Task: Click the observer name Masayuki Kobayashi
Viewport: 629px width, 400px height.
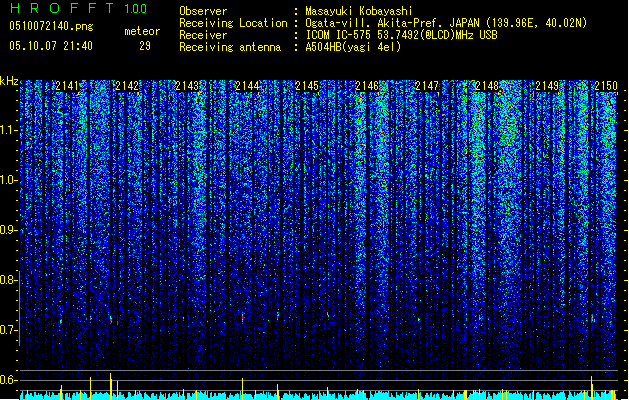Action: (x=359, y=11)
